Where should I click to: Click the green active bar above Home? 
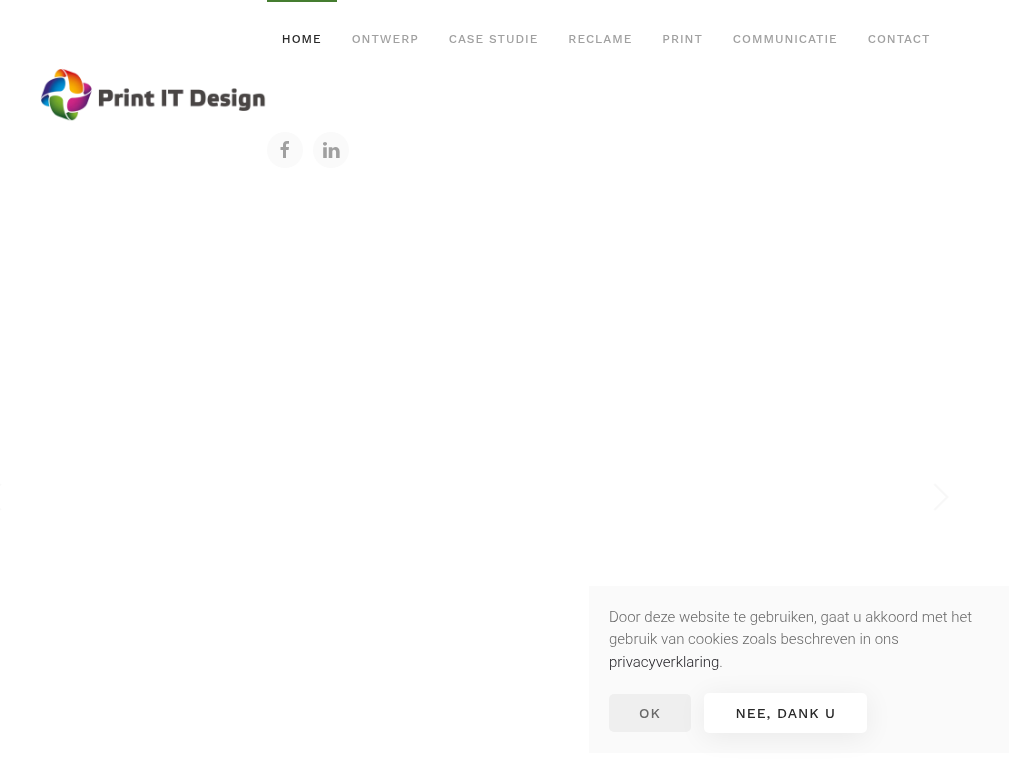coord(301,1)
